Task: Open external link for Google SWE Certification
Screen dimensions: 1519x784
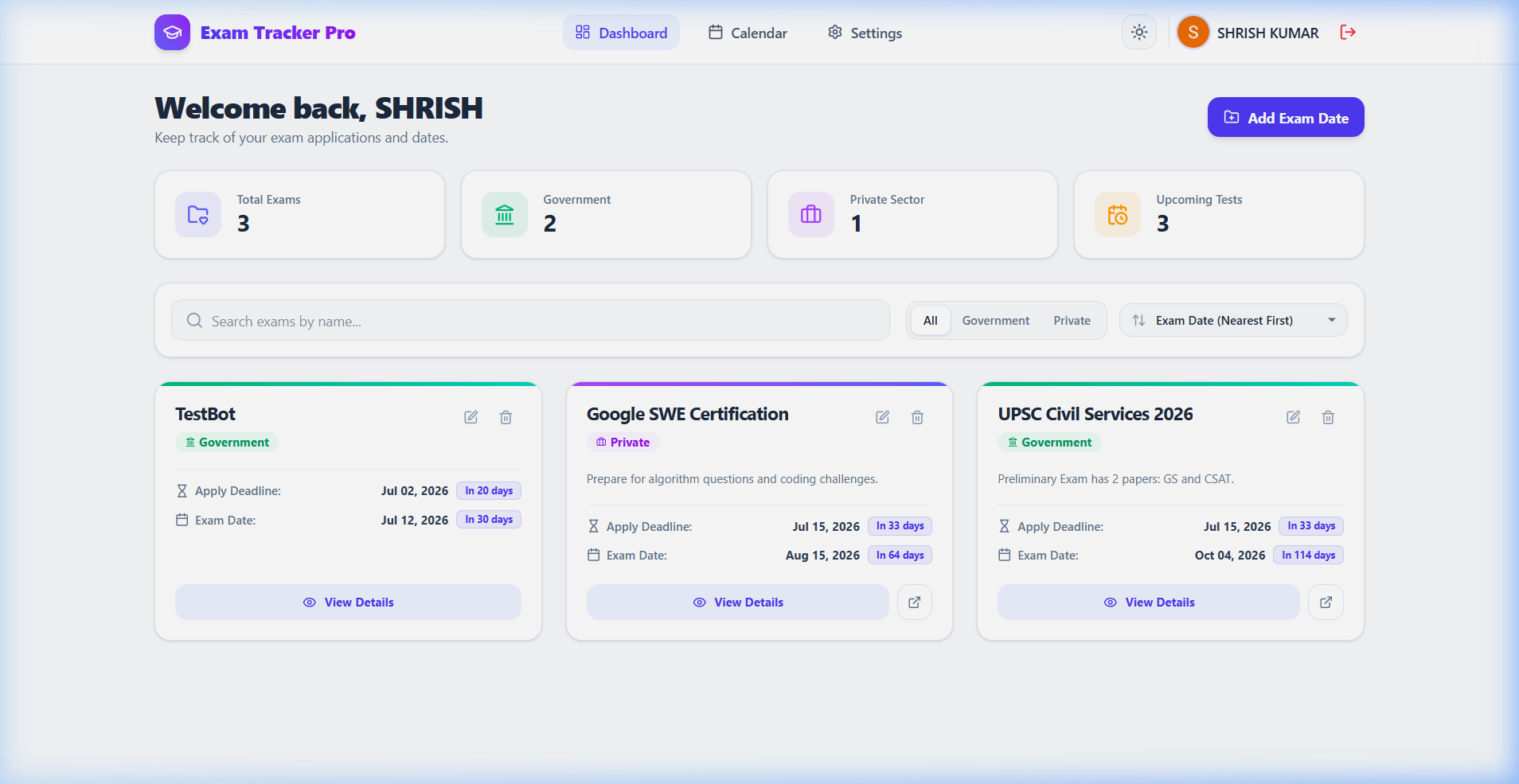Action: 914,603
